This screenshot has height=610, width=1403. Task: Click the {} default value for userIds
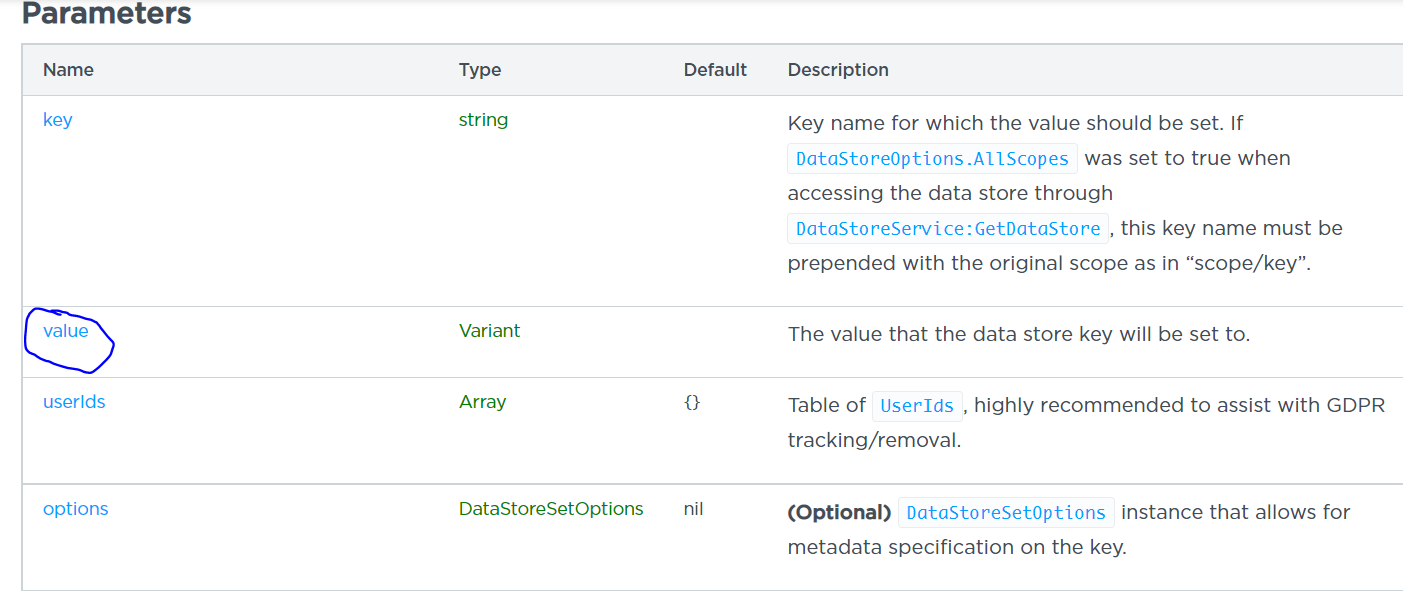click(x=692, y=402)
